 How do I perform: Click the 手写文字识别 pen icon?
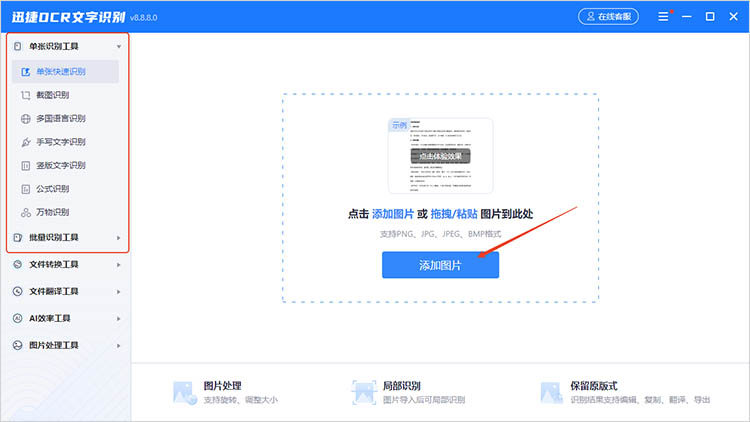click(x=26, y=142)
